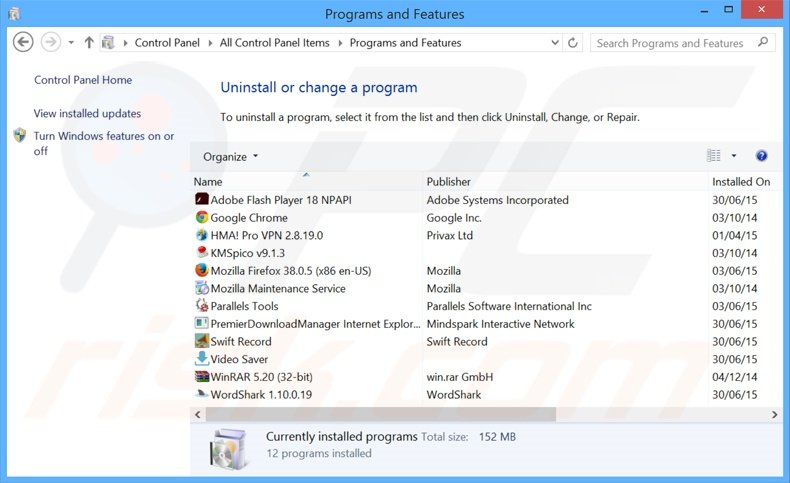Click the Mozilla Maintenance Service icon
This screenshot has height=483, width=790.
coord(202,288)
